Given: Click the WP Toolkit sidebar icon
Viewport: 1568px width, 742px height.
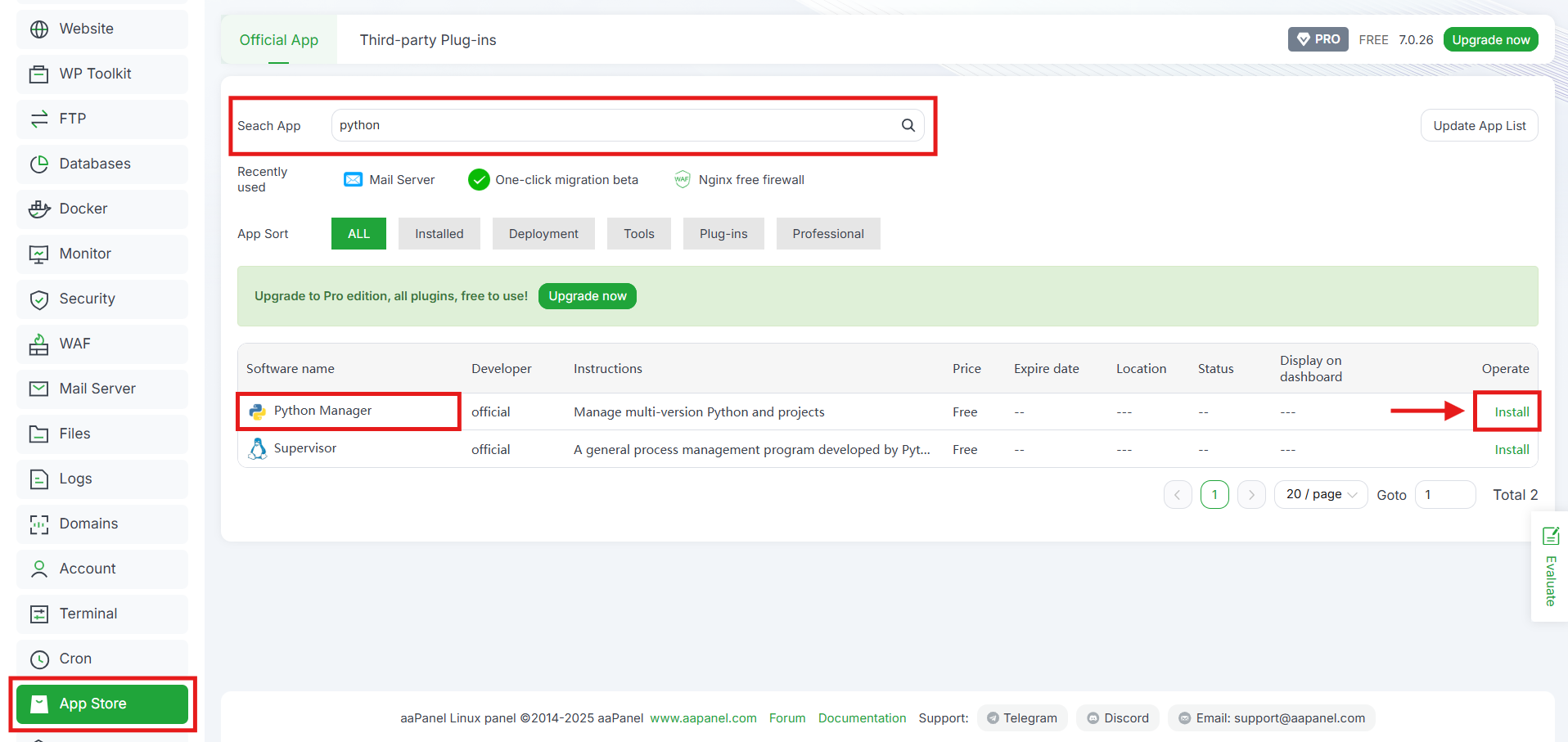Looking at the screenshot, I should (x=39, y=74).
